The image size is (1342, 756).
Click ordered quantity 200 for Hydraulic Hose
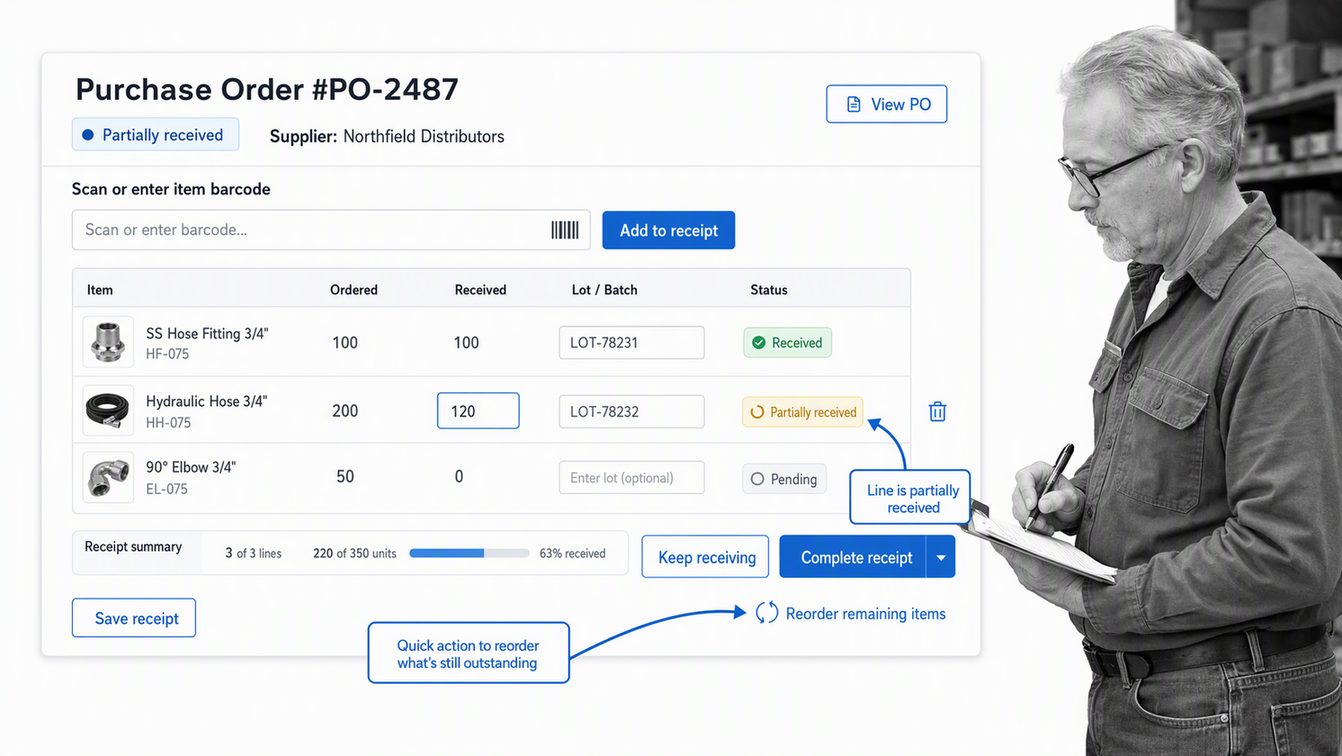click(345, 411)
